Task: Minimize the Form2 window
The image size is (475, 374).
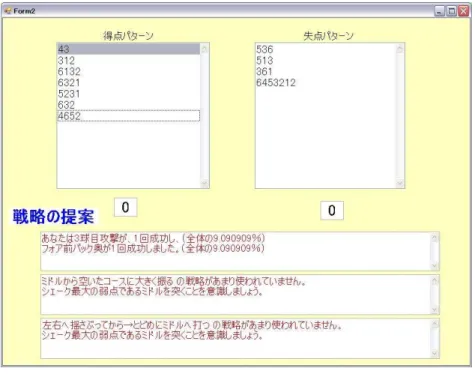Action: [x=440, y=11]
